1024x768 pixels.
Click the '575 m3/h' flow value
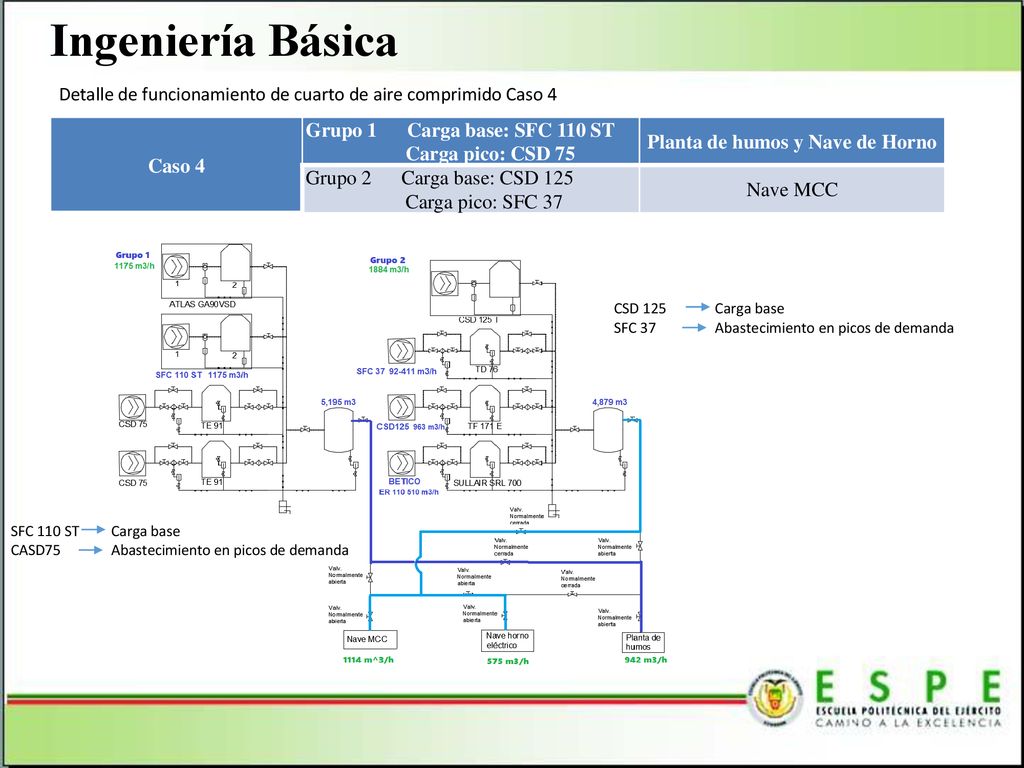point(508,661)
